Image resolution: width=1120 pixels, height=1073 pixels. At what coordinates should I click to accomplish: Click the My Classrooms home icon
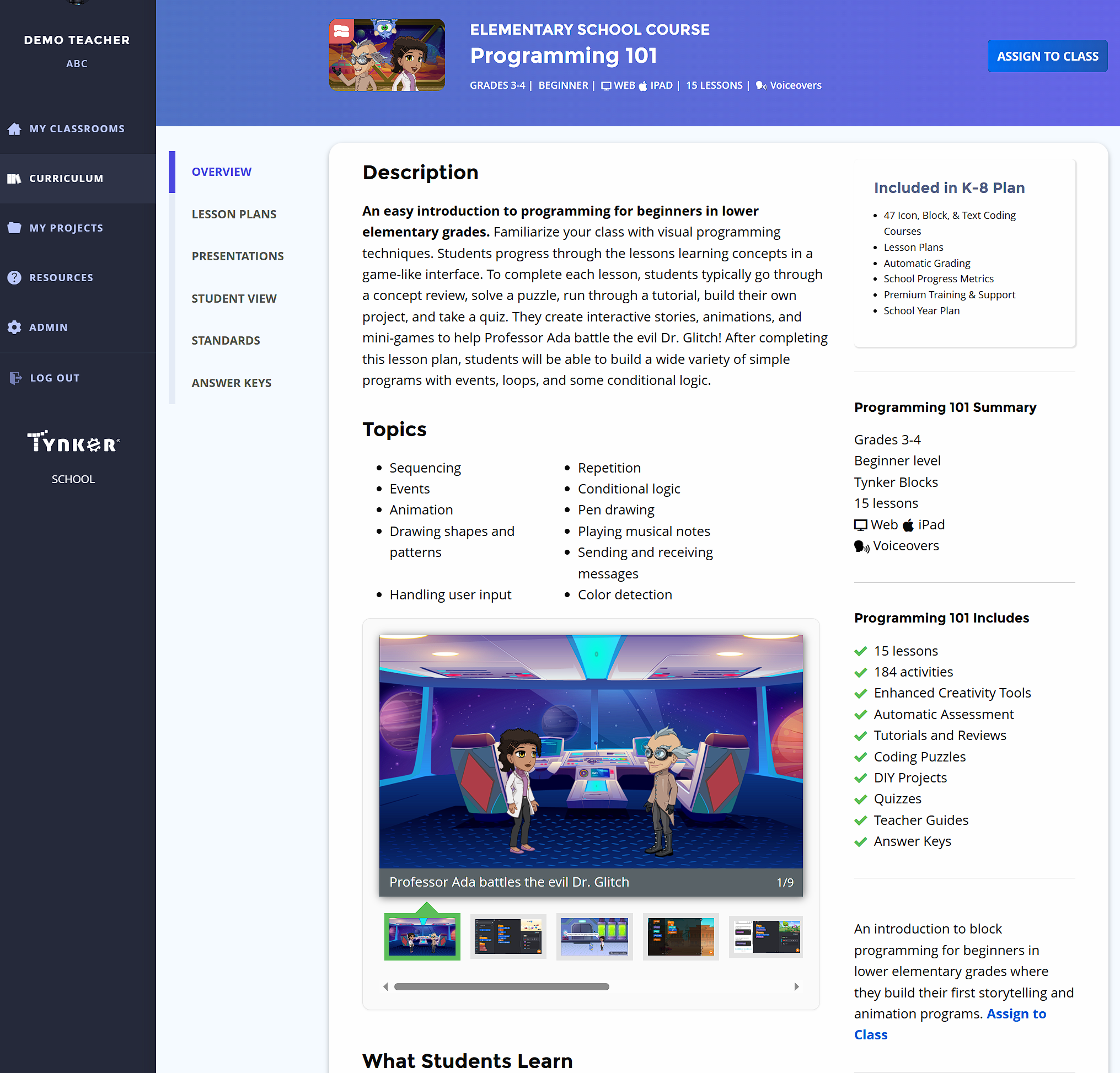click(x=14, y=129)
